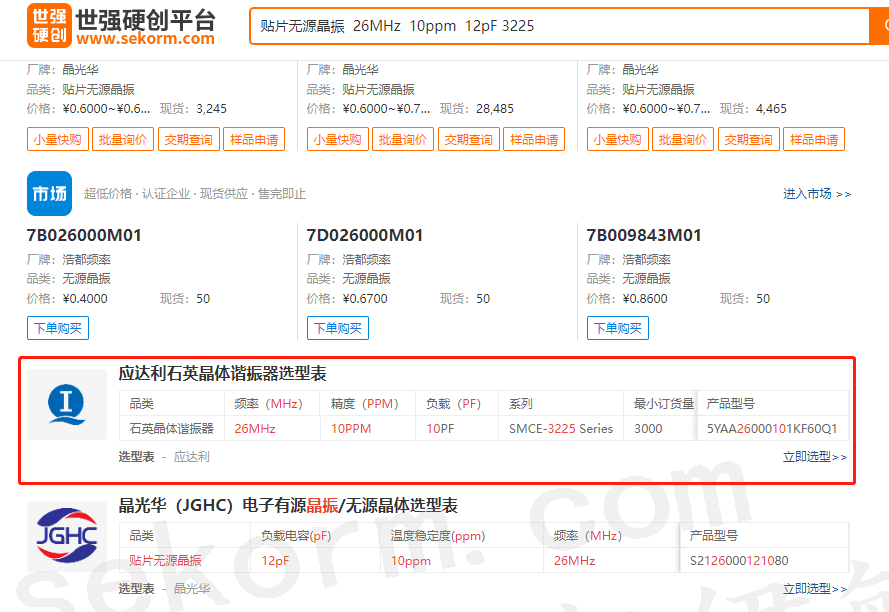
Task: Click 交期查询 for the 28,485 stock product
Action: pyautogui.click(x=469, y=140)
